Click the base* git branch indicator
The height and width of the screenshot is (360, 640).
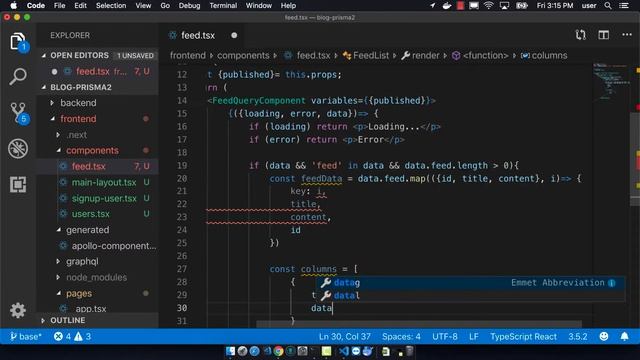(25, 337)
